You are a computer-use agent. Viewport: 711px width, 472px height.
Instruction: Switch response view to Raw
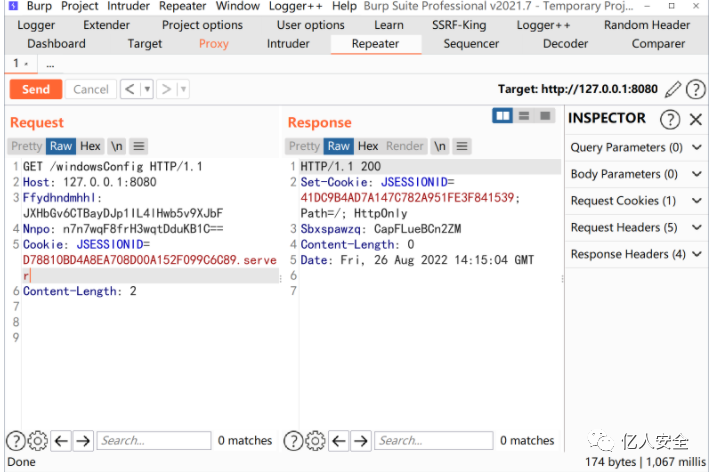click(339, 146)
